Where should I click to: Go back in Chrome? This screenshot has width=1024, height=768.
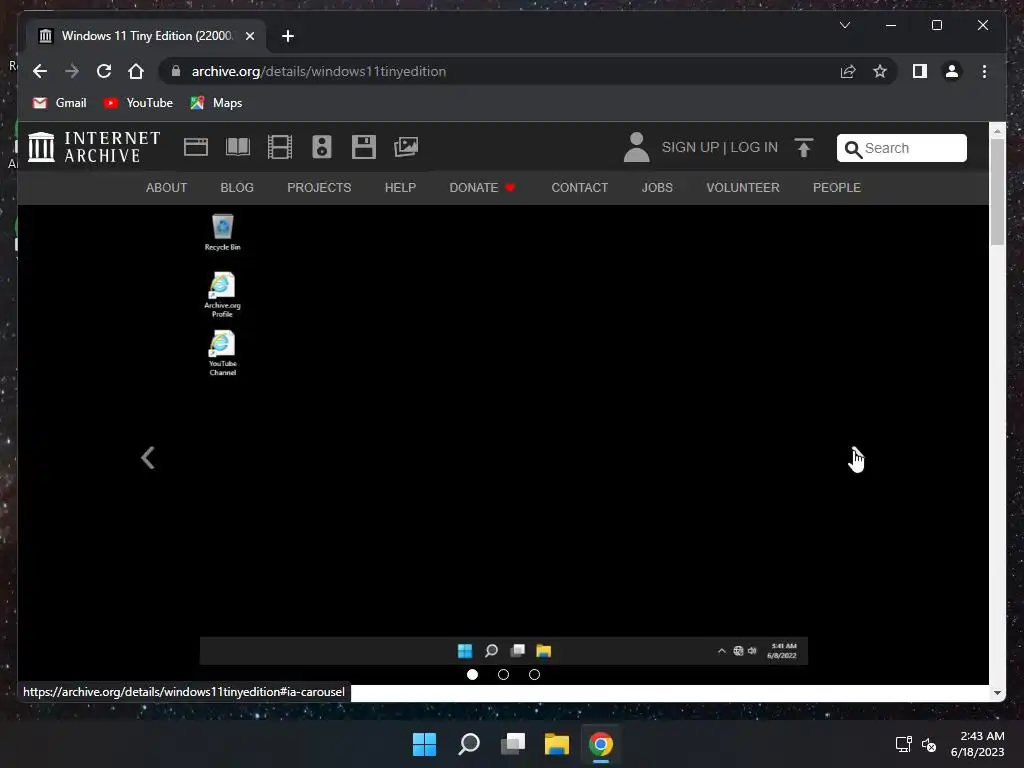point(40,71)
